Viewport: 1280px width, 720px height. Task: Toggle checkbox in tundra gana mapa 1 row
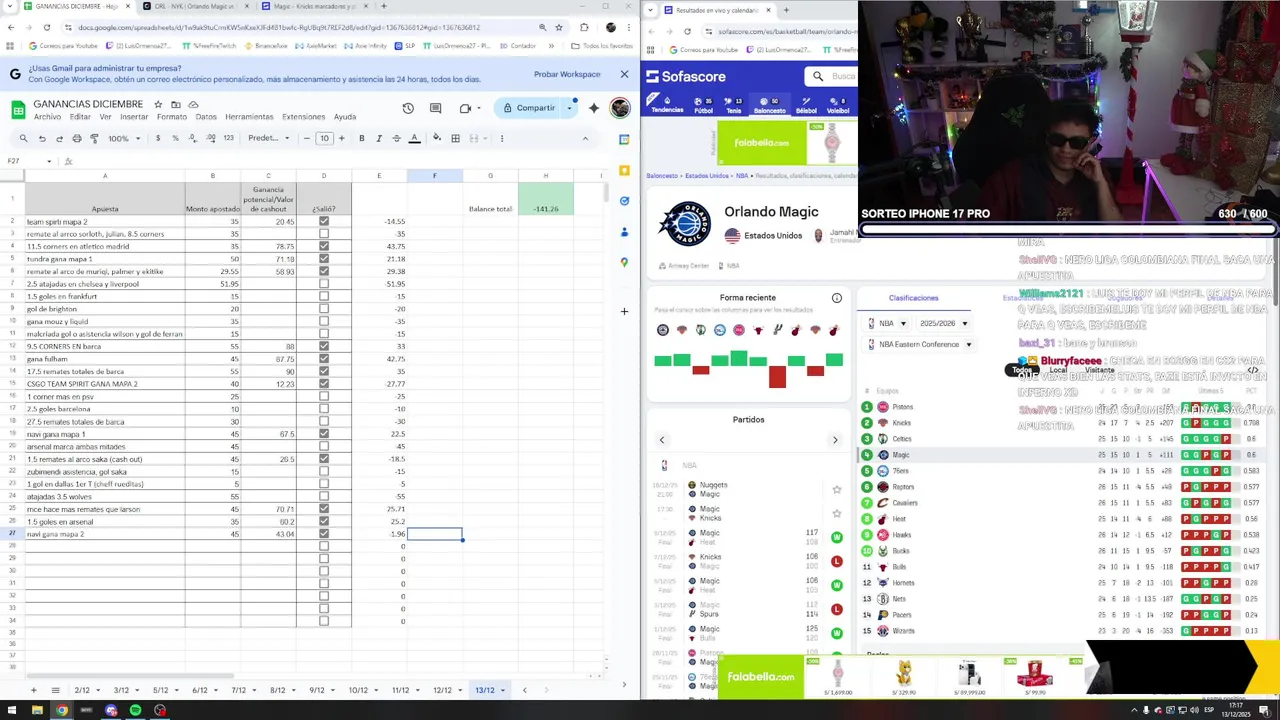click(323, 259)
